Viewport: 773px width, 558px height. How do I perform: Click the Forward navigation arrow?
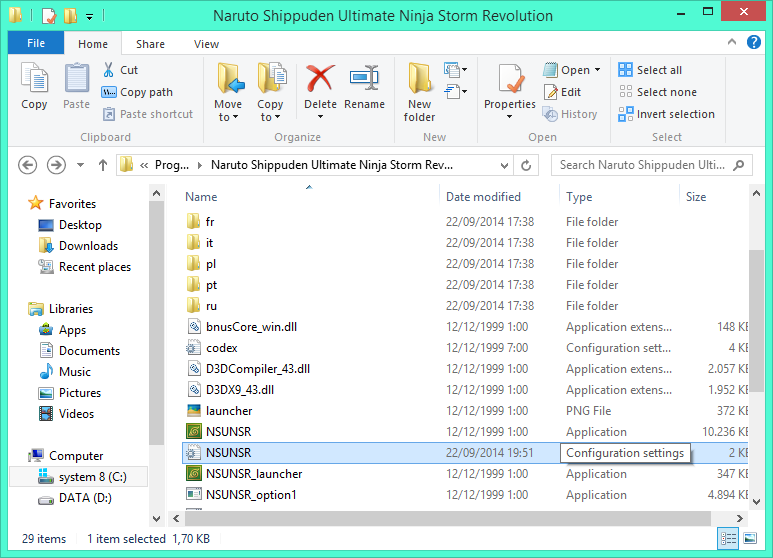56,165
